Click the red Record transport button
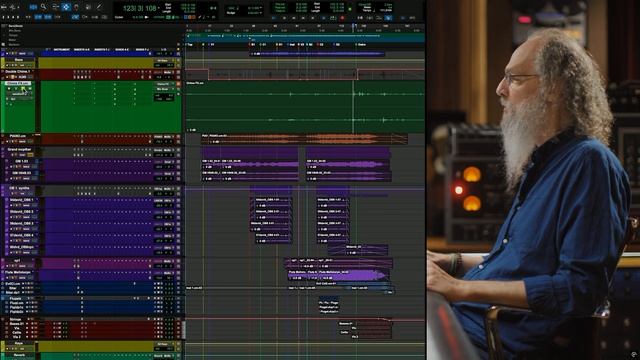The width and height of the screenshot is (640, 360). pos(342,18)
